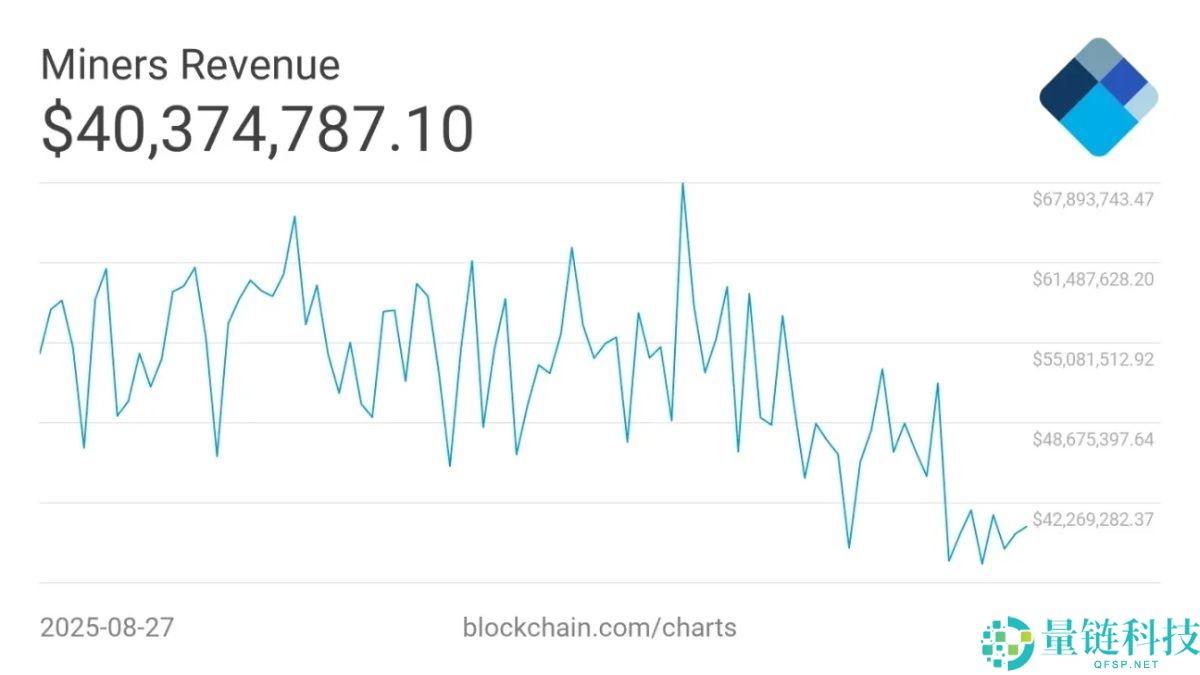Click the 2025-08-27 date label
The image size is (1200, 675).
107,628
